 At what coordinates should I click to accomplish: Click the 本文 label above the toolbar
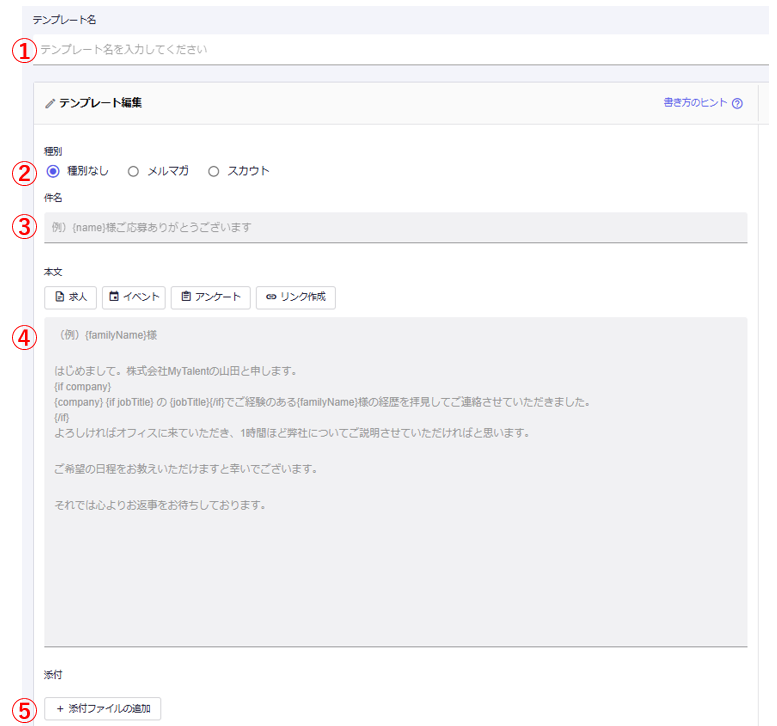[x=53, y=272]
